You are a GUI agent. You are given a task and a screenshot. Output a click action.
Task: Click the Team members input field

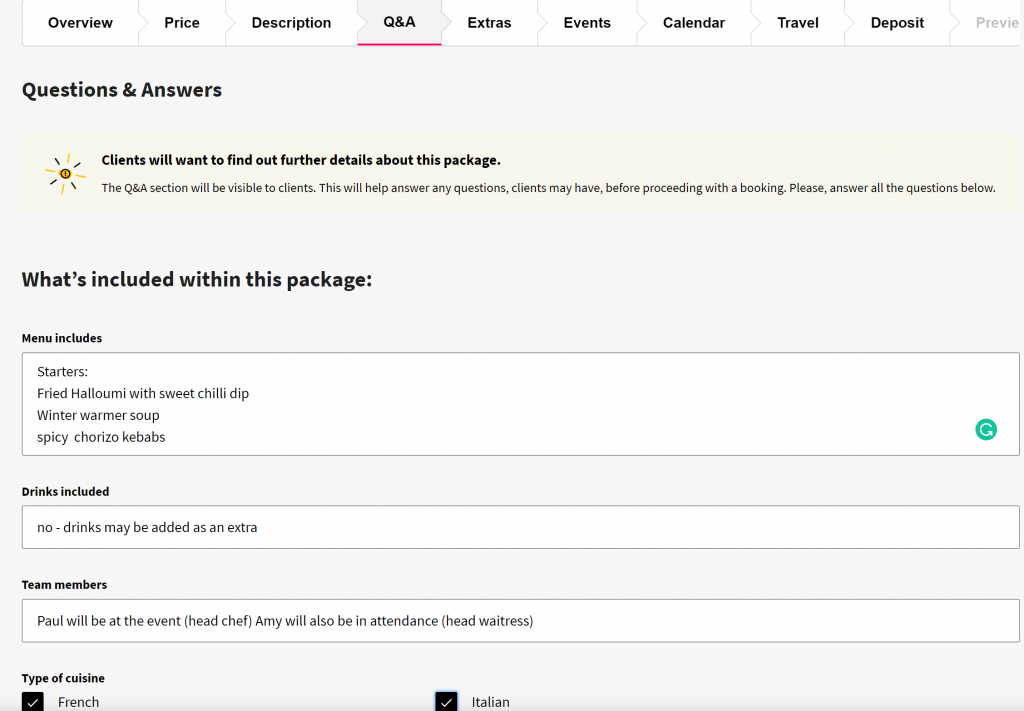520,621
